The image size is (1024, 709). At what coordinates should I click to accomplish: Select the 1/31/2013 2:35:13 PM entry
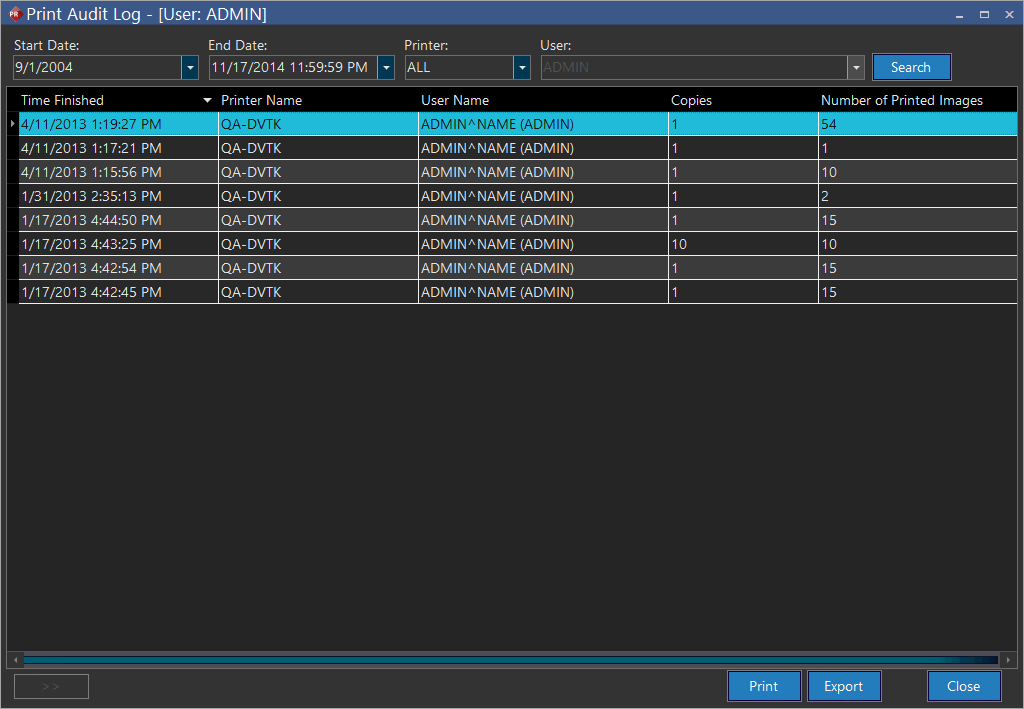(x=91, y=196)
